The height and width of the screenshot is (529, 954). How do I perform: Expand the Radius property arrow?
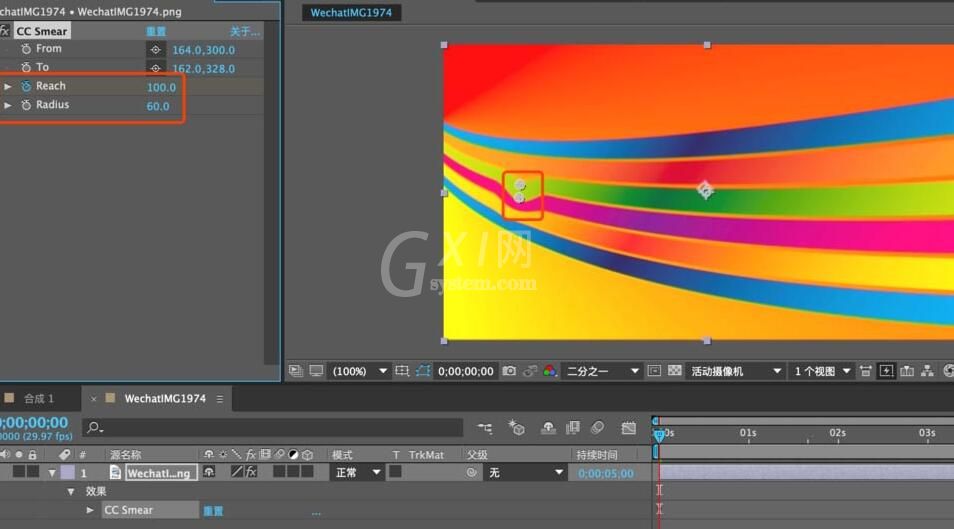point(8,105)
